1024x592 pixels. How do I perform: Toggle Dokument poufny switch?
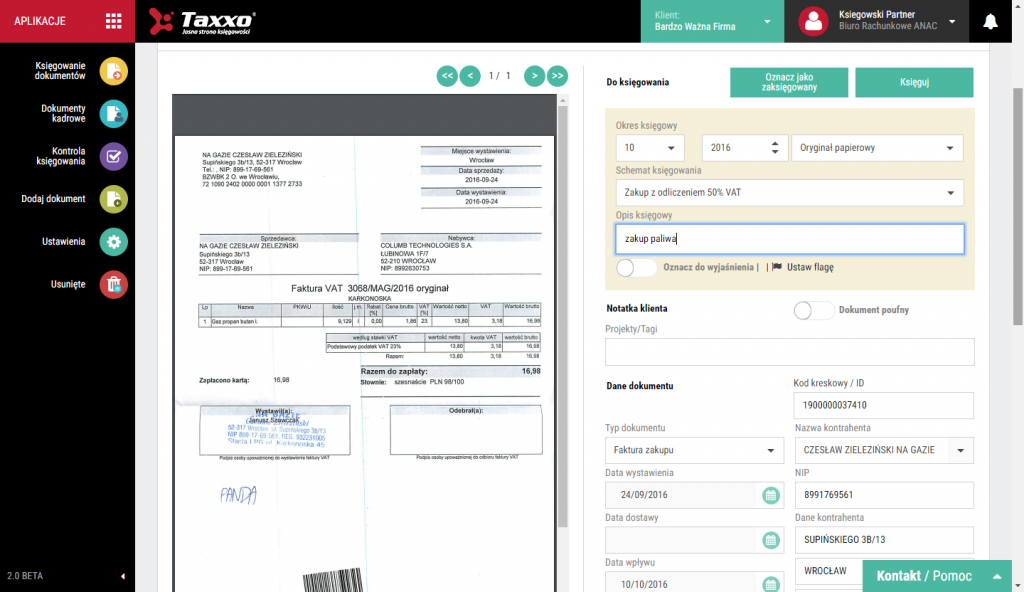tap(814, 310)
